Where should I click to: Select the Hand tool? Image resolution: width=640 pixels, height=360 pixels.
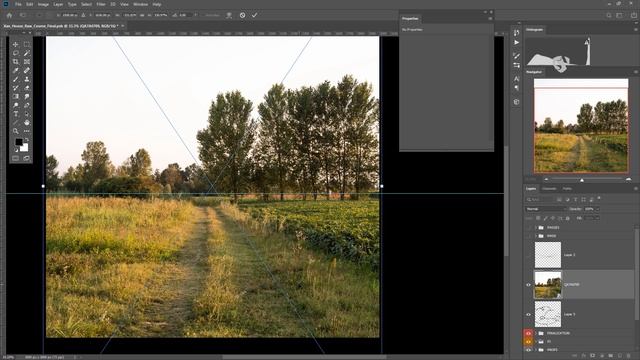point(27,122)
